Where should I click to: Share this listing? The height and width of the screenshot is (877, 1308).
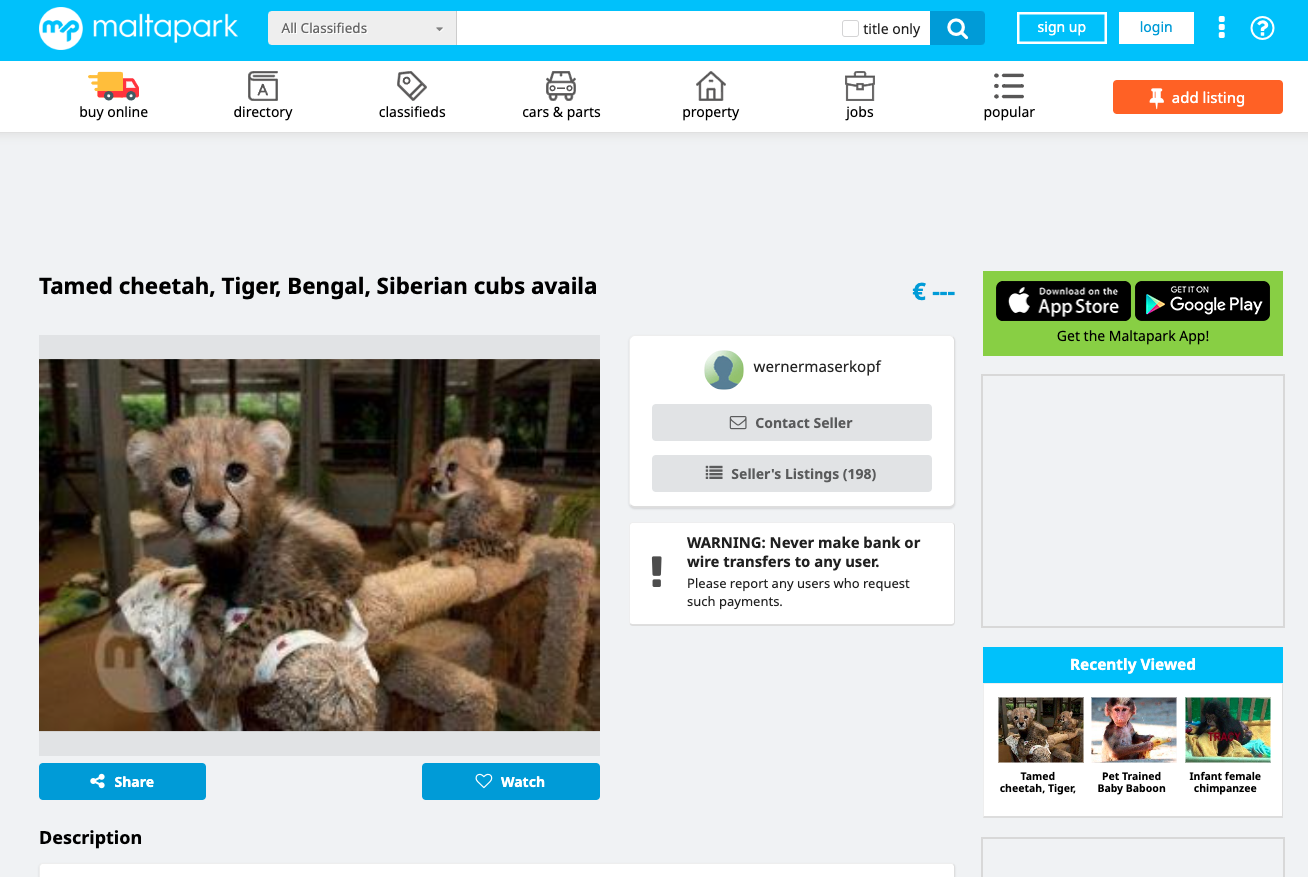122,781
